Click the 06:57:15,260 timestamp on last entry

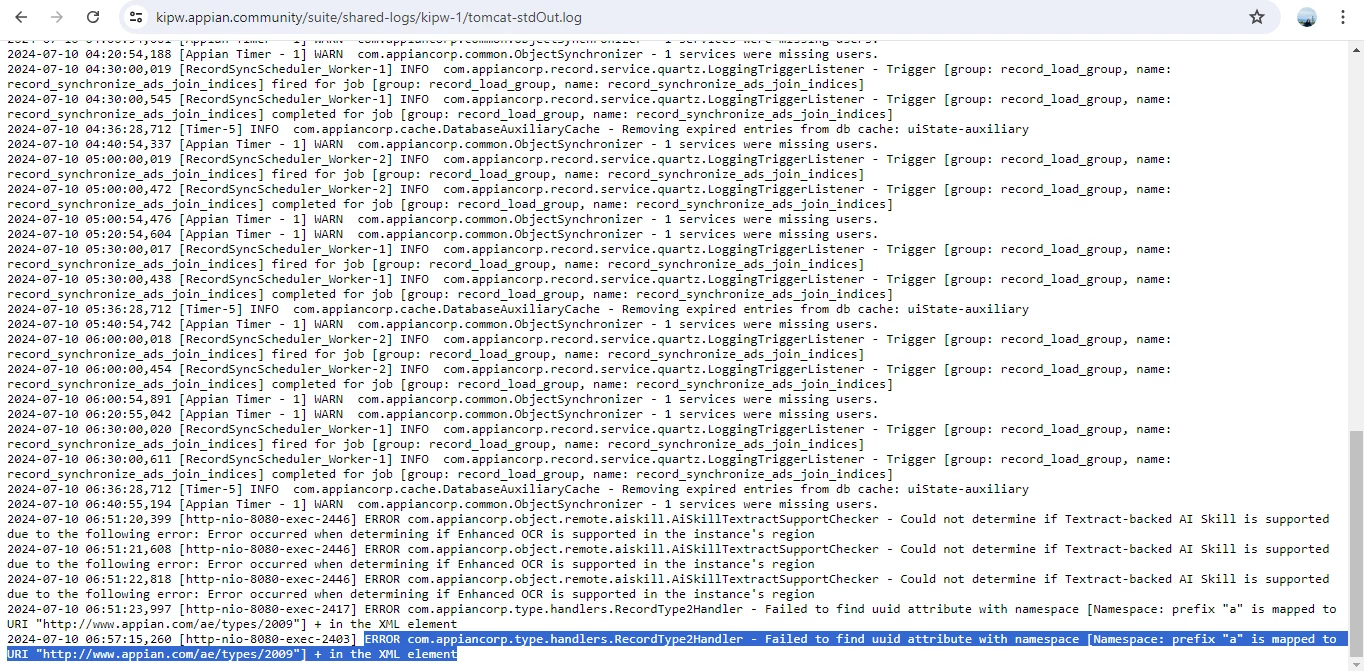(x=89, y=639)
